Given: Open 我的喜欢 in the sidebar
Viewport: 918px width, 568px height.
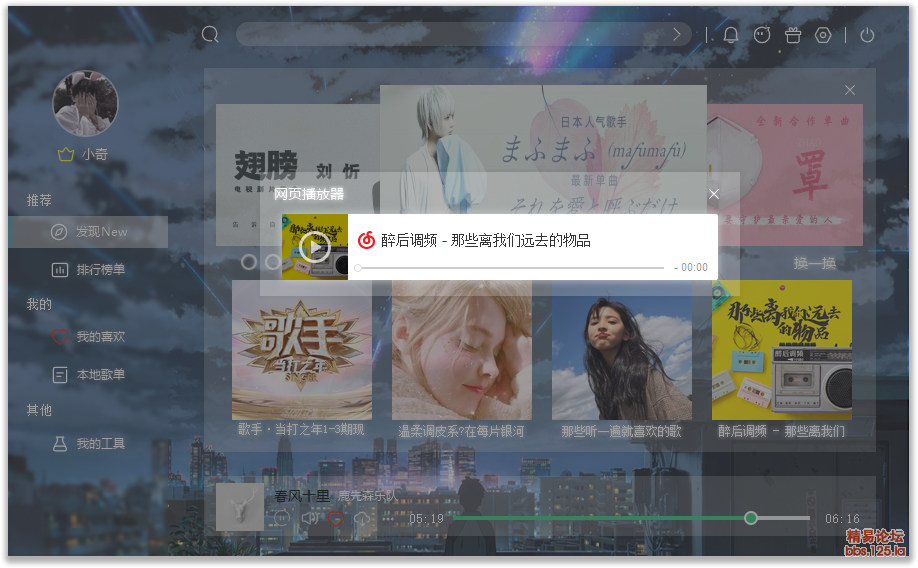Looking at the screenshot, I should (89, 337).
